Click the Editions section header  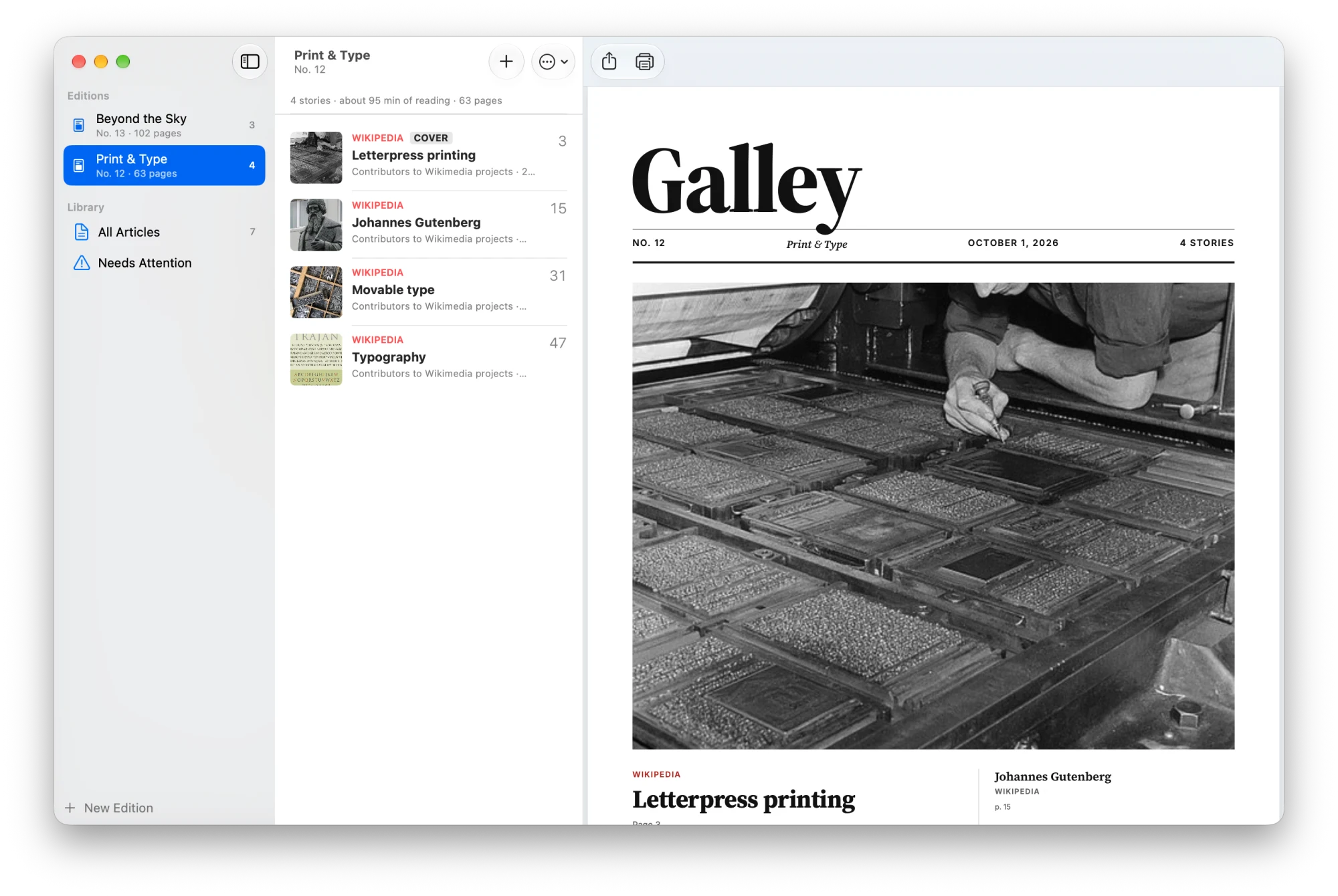[x=88, y=96]
